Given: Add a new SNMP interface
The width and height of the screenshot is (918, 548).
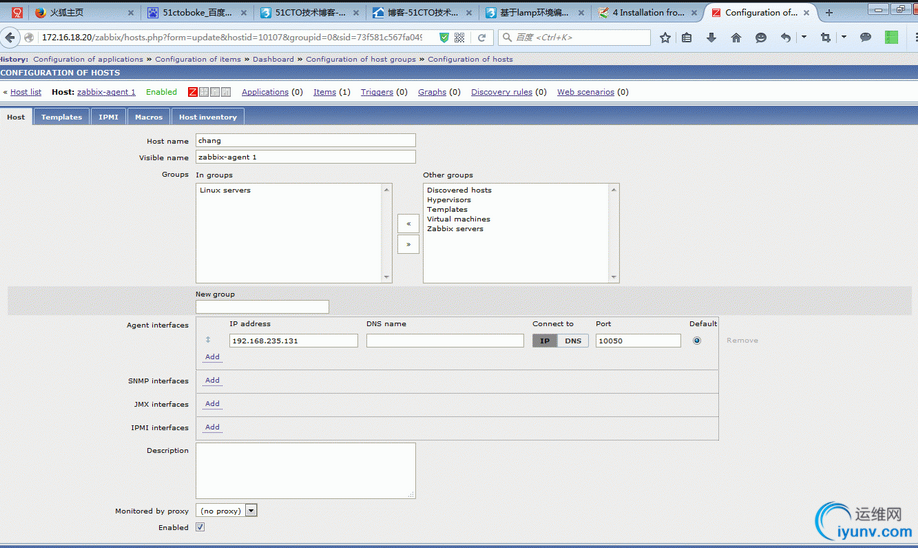Looking at the screenshot, I should (212, 381).
